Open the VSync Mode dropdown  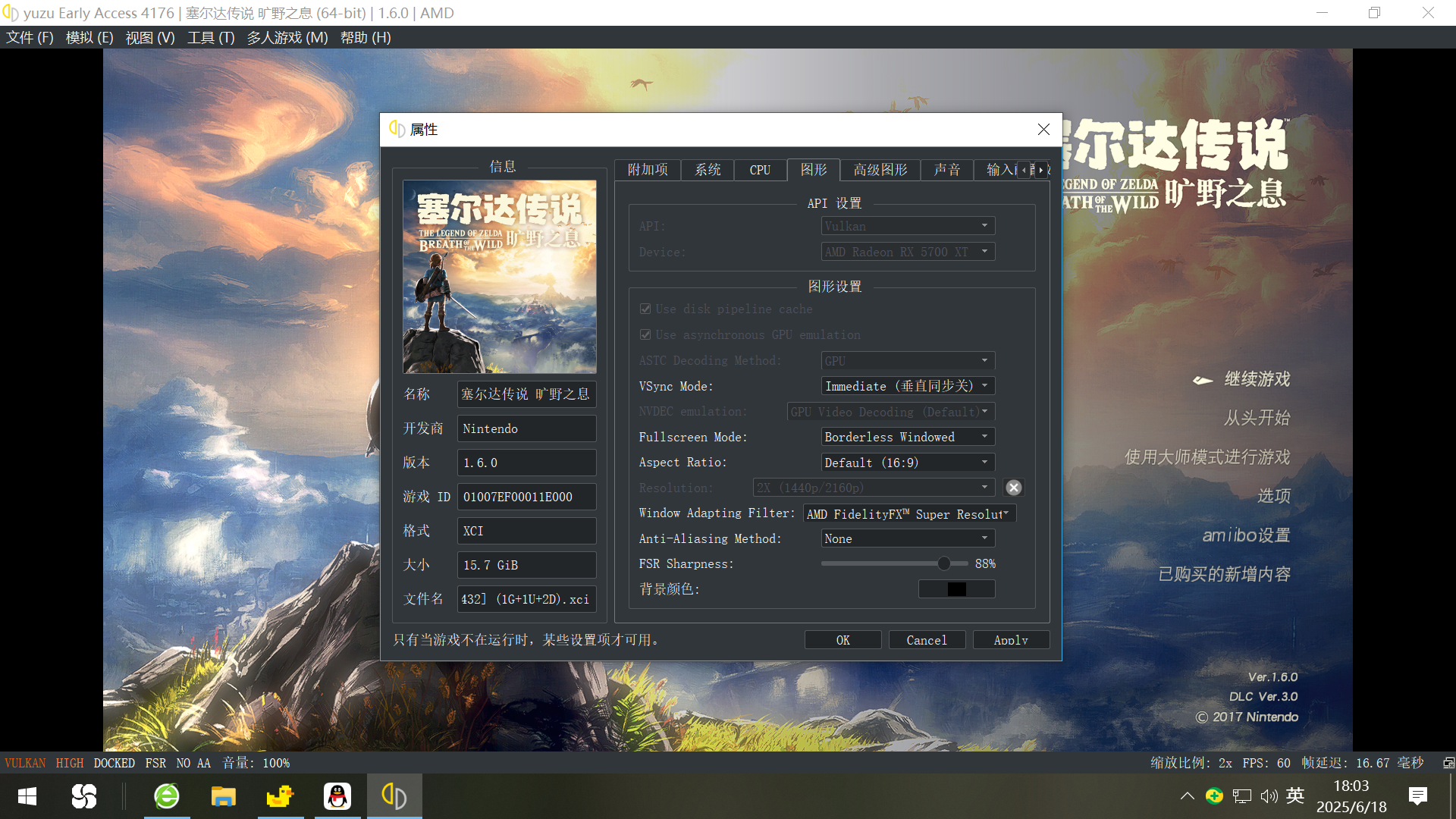pos(908,386)
